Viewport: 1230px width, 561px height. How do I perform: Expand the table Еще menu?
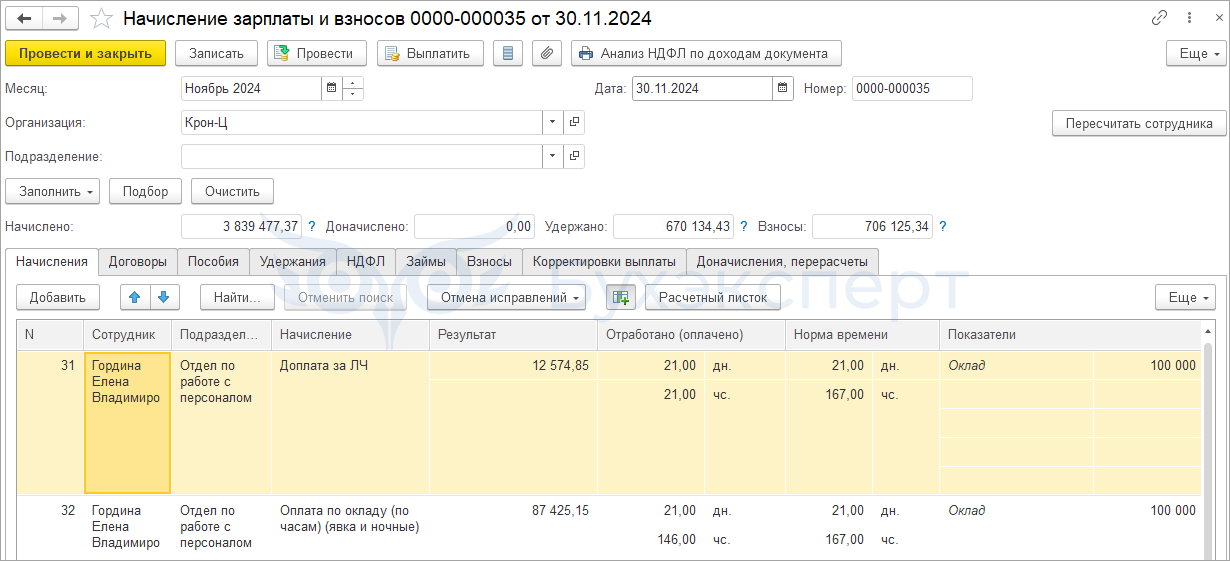[1186, 297]
